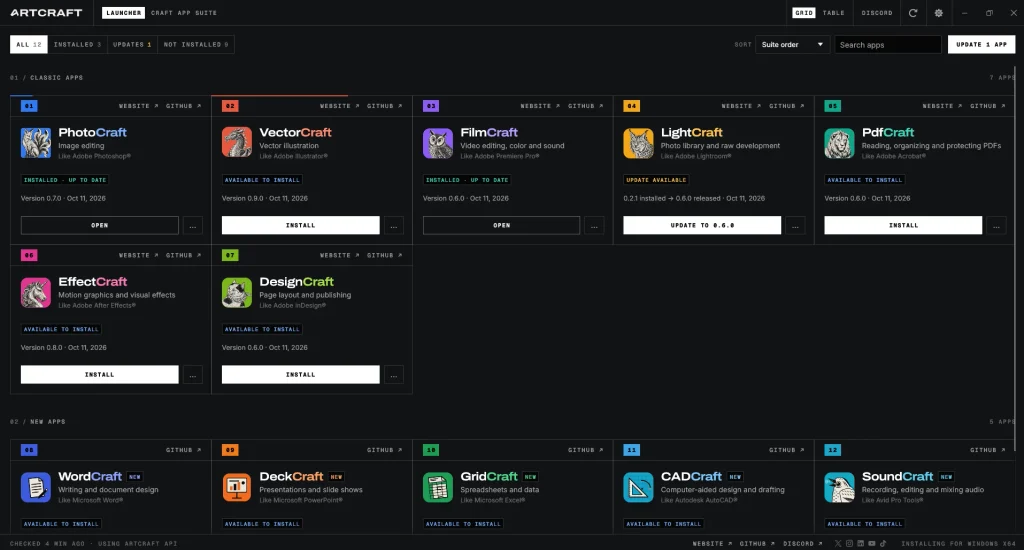Click the DeckCraft presentation icon
Image resolution: width=1024 pixels, height=550 pixels.
pos(236,487)
